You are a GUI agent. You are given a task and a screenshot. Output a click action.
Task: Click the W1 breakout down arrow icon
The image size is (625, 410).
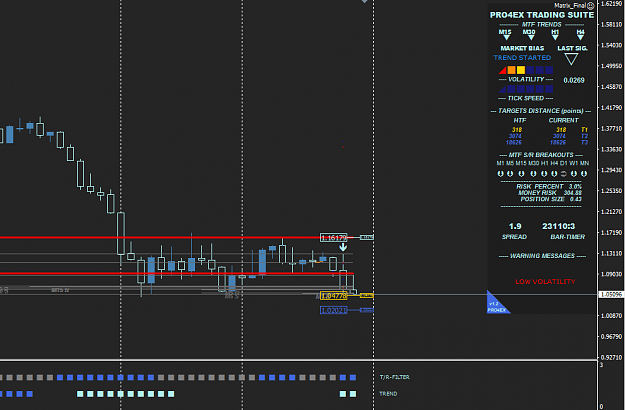(x=574, y=174)
